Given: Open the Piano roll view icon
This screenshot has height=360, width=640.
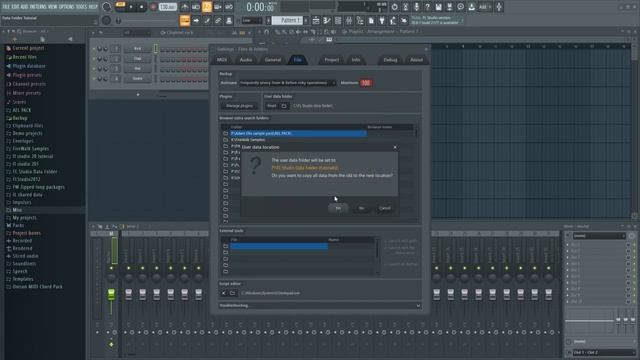Looking at the screenshot, I should (327, 20).
